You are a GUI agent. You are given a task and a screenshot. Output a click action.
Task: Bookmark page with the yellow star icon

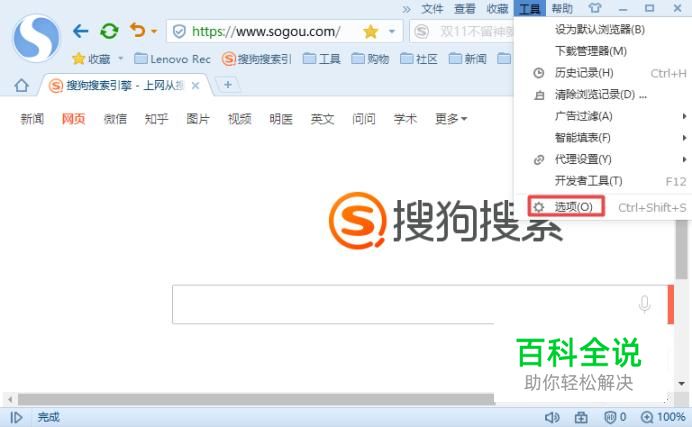[371, 31]
